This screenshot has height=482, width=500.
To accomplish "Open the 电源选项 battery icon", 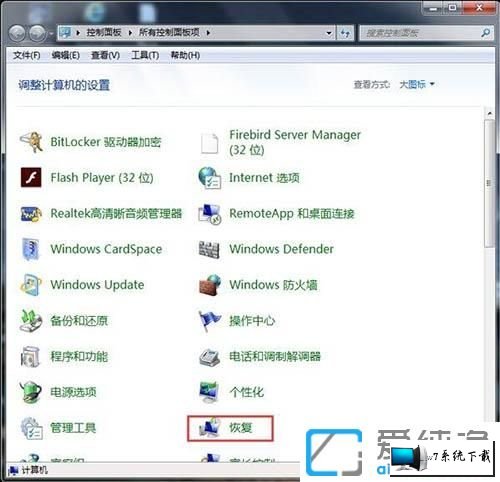I will pyautogui.click(x=31, y=392).
